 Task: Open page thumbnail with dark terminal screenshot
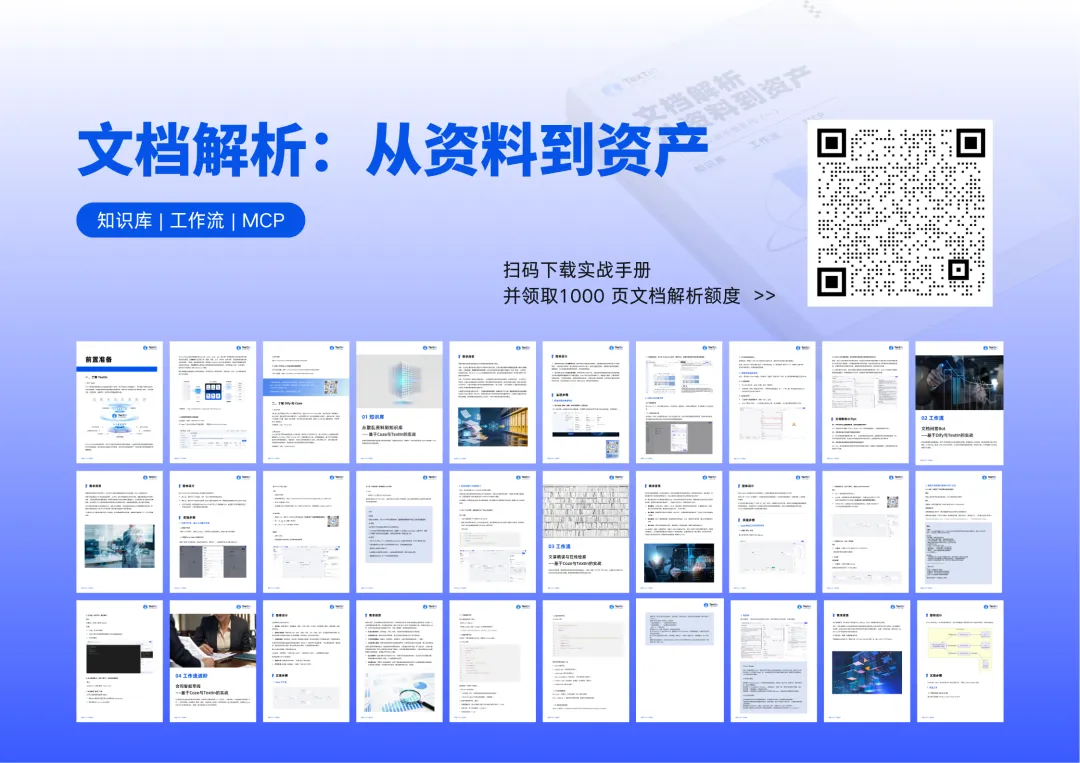tap(119, 661)
